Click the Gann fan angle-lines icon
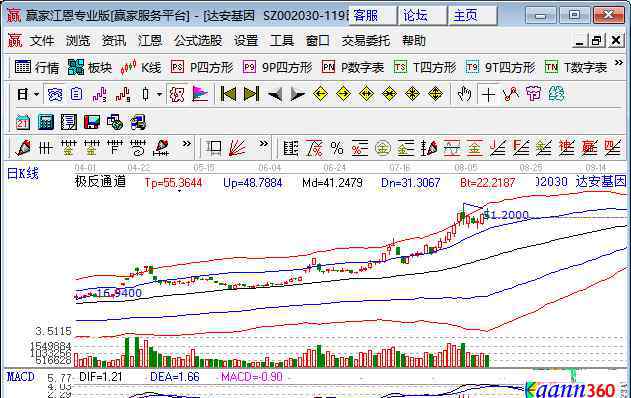This screenshot has height=398, width=631. (x=237, y=148)
